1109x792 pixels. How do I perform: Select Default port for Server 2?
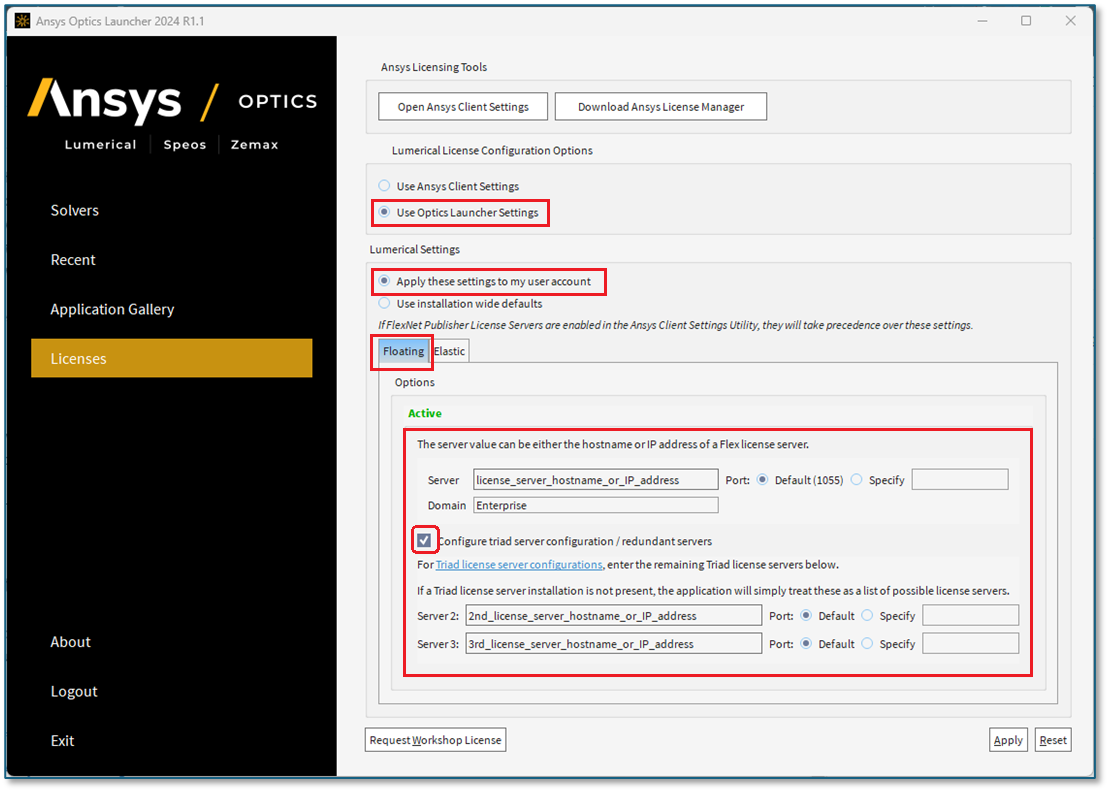pos(806,615)
